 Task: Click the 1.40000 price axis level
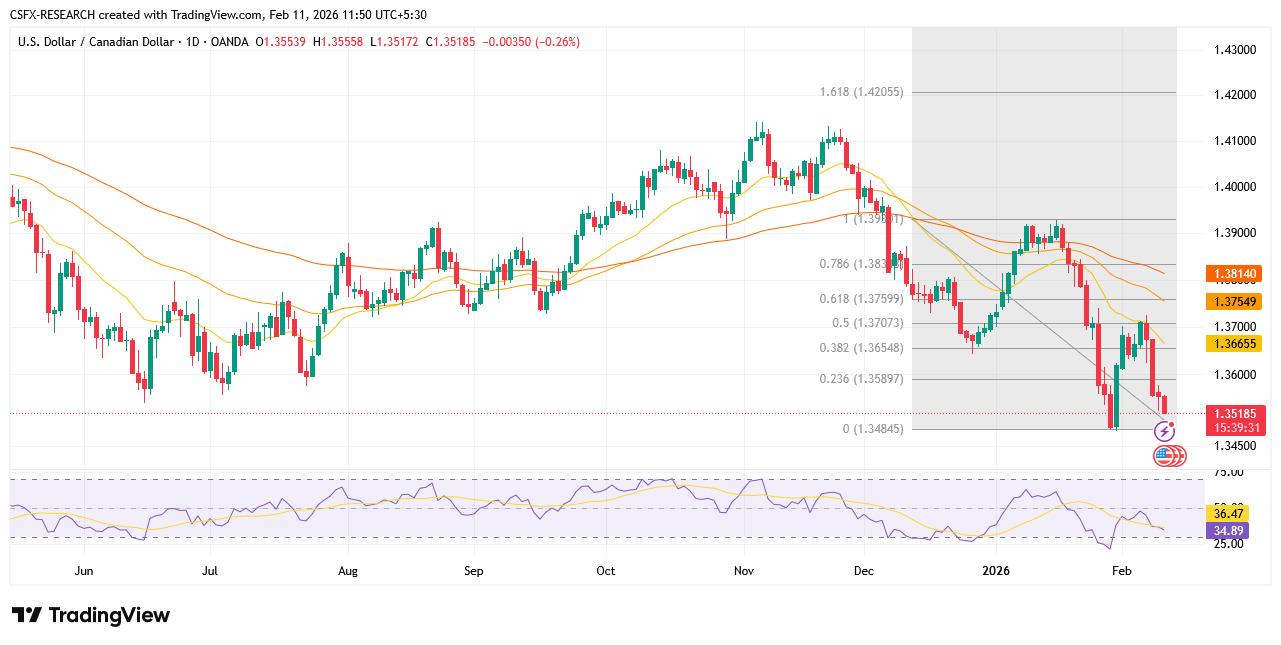[1235, 187]
